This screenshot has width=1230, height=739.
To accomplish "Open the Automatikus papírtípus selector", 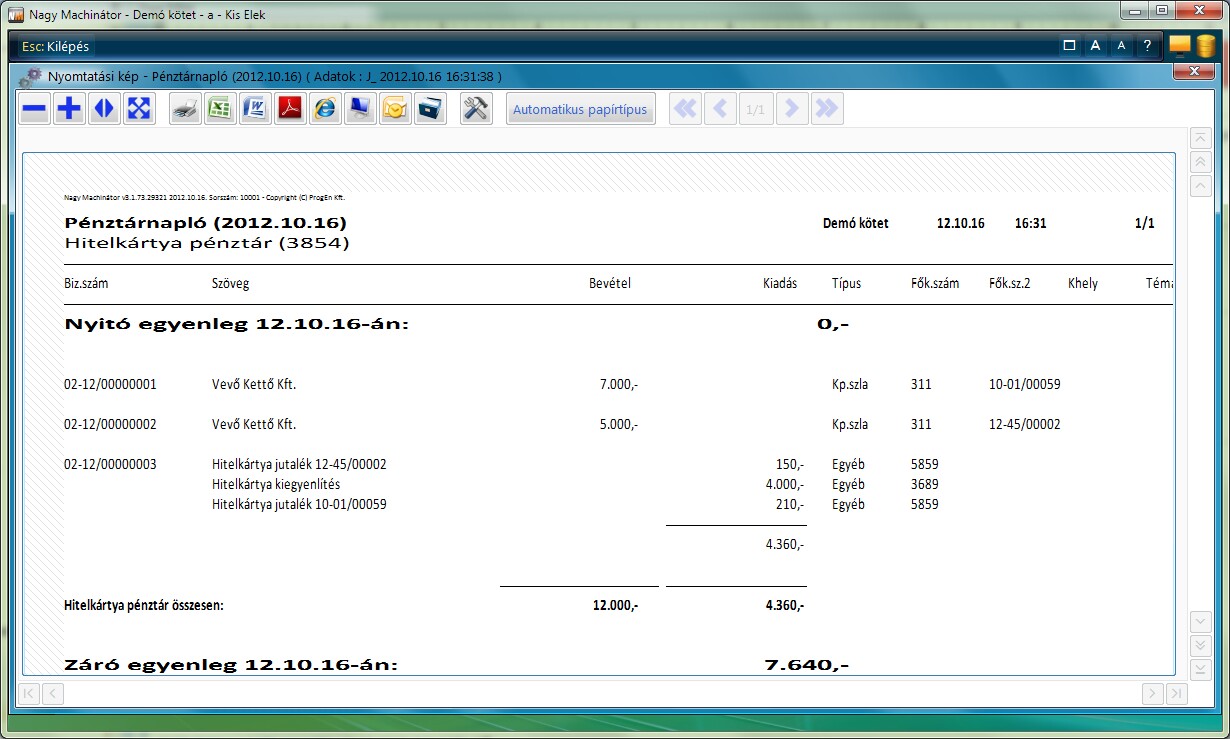I will click(x=580, y=109).
